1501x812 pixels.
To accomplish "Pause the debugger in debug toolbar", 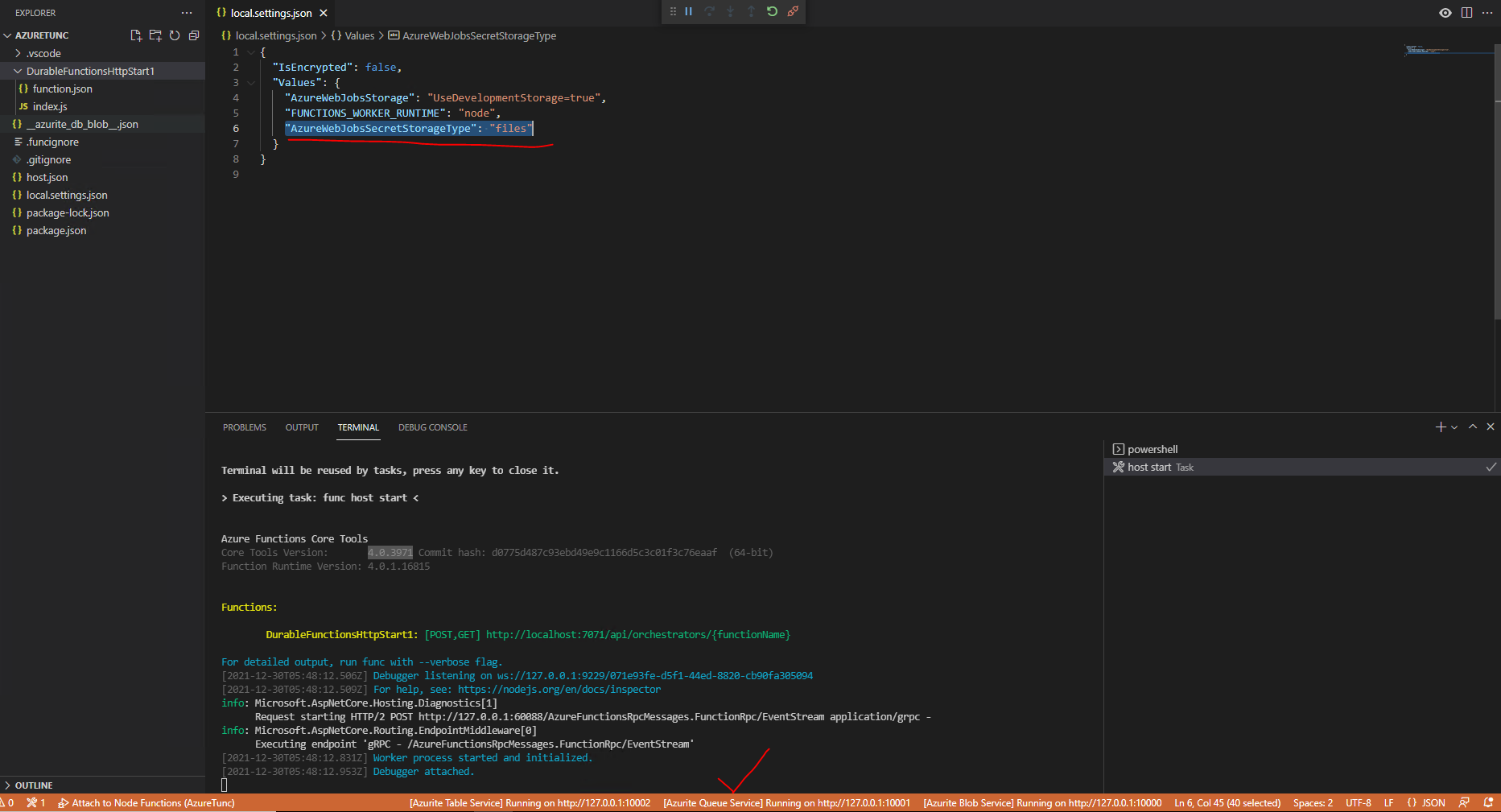I will tap(689, 11).
